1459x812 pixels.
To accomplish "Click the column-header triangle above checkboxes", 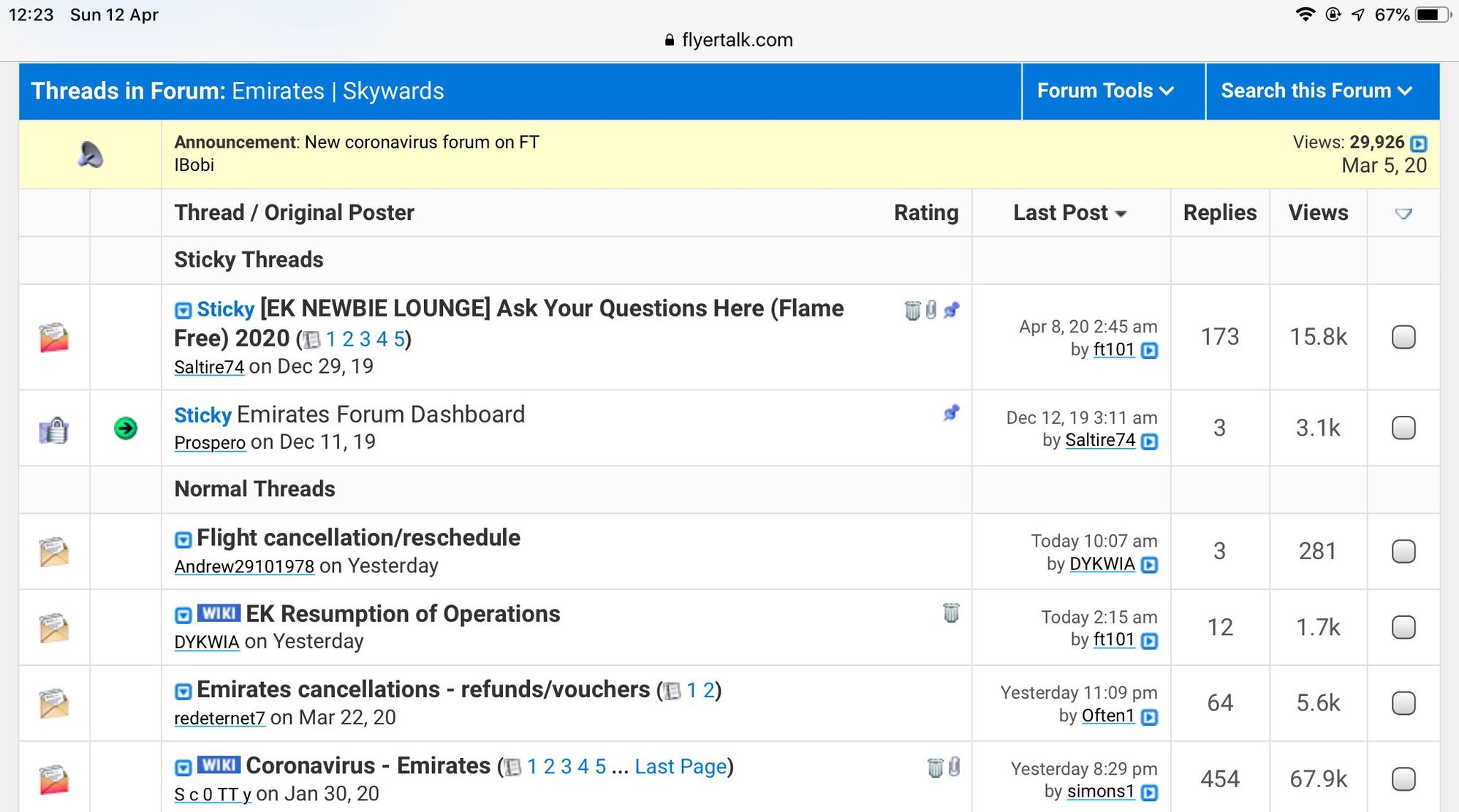I will 1403,213.
